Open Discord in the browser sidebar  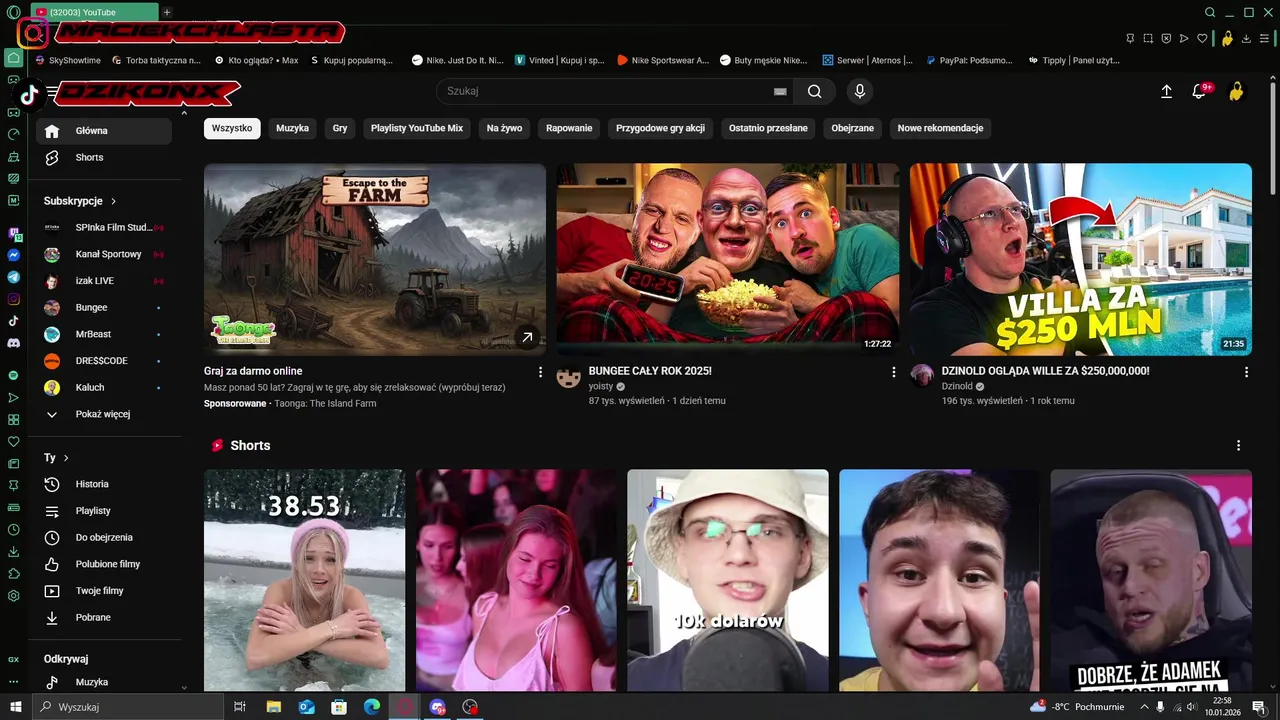[14, 343]
